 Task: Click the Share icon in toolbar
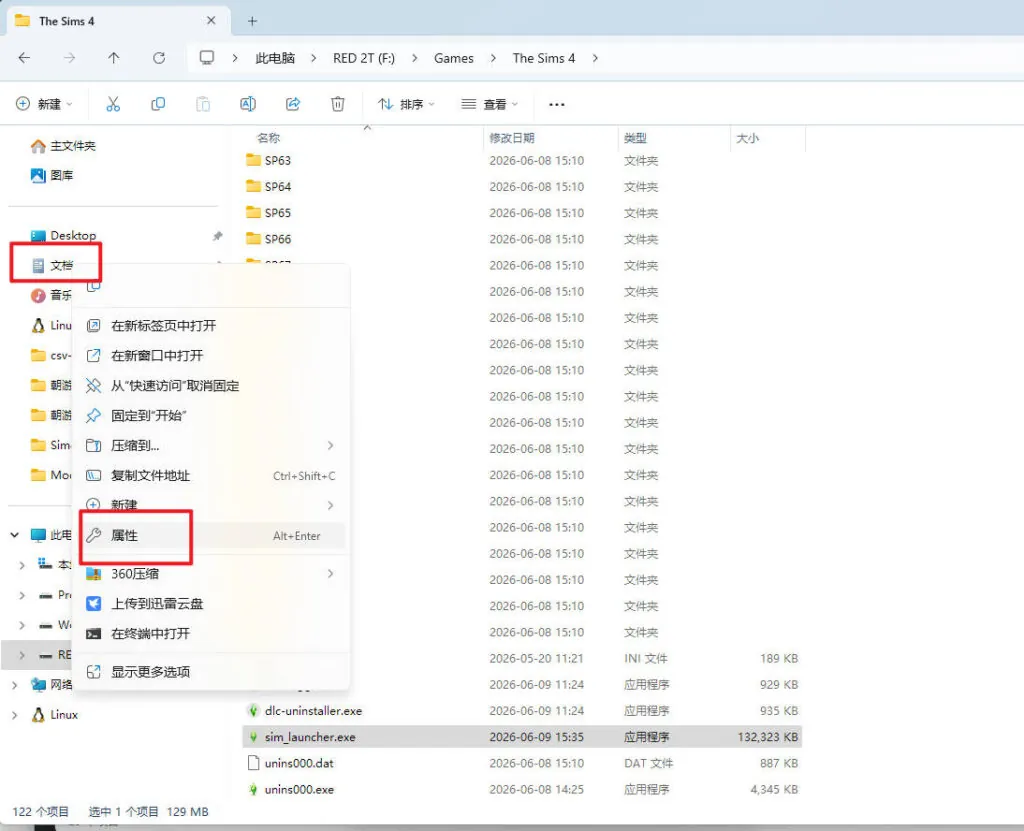click(293, 104)
